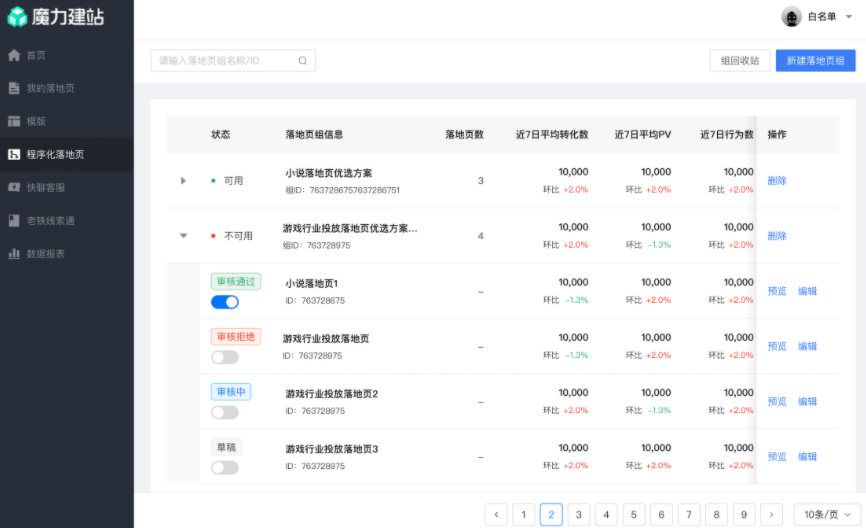Go to page 1
The image size is (866, 528).
point(524,515)
